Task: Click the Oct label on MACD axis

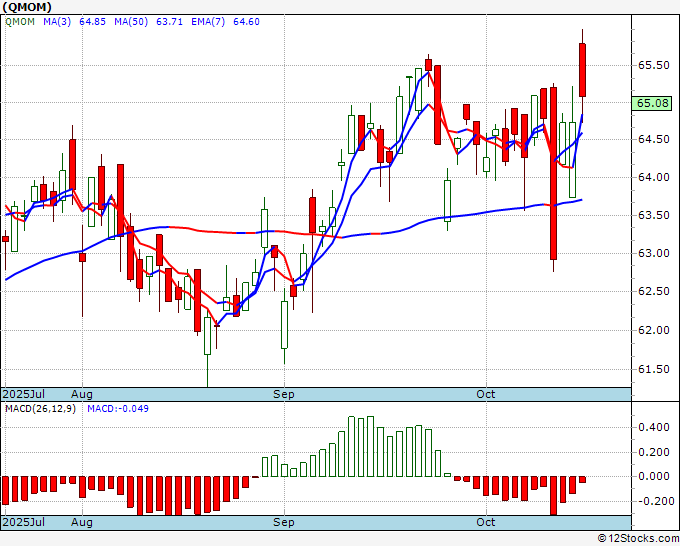Action: tap(486, 522)
